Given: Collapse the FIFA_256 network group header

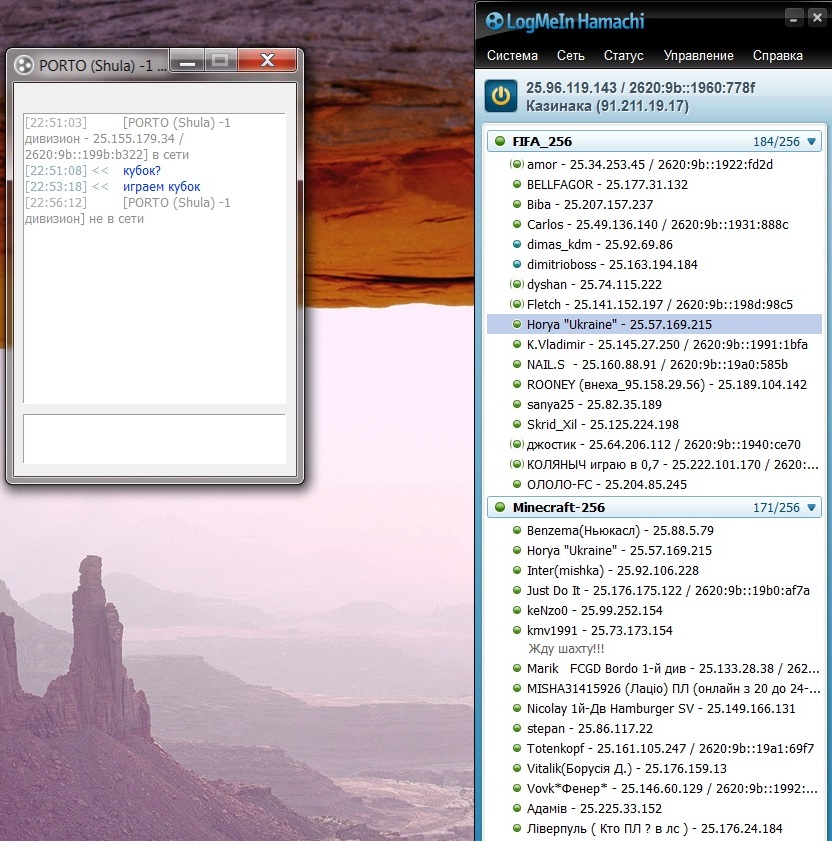Looking at the screenshot, I should (x=654, y=142).
